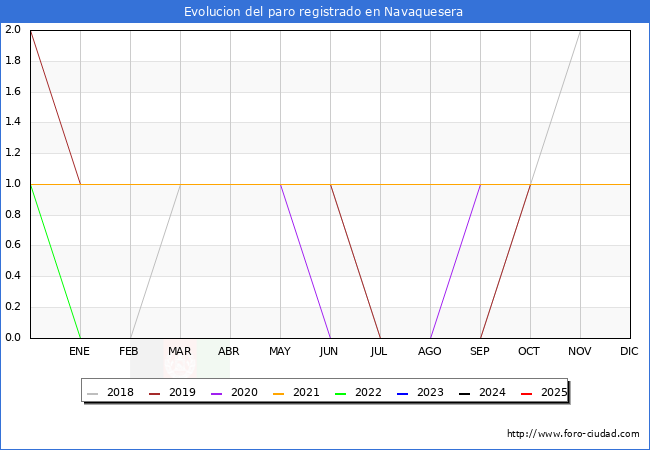The width and height of the screenshot is (650, 450).
Task: Click the gray 2018 line rising between OCT and NOV
Action: click(555, 107)
